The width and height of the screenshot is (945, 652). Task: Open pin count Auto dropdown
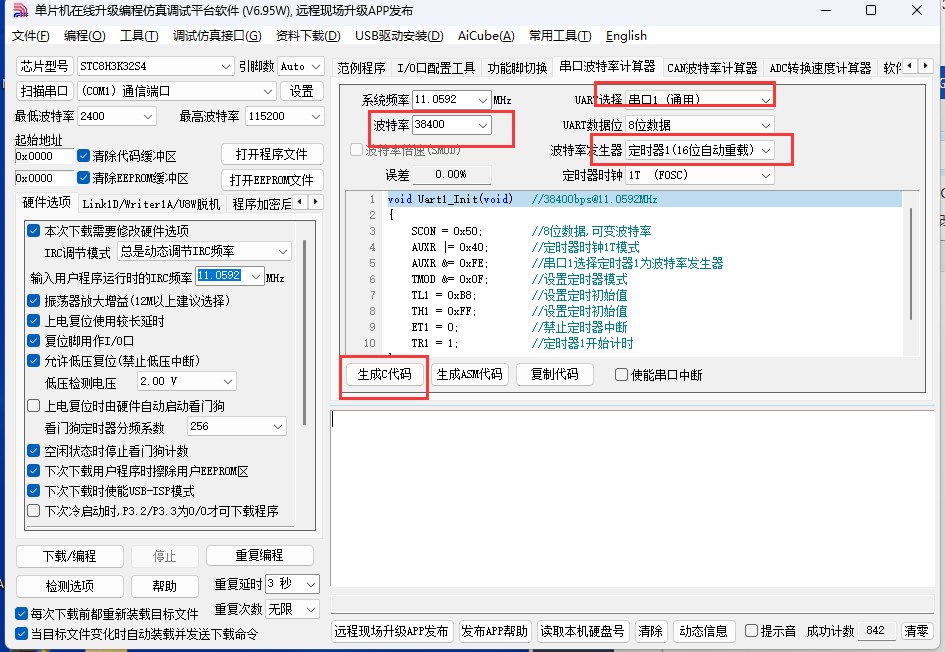point(301,66)
